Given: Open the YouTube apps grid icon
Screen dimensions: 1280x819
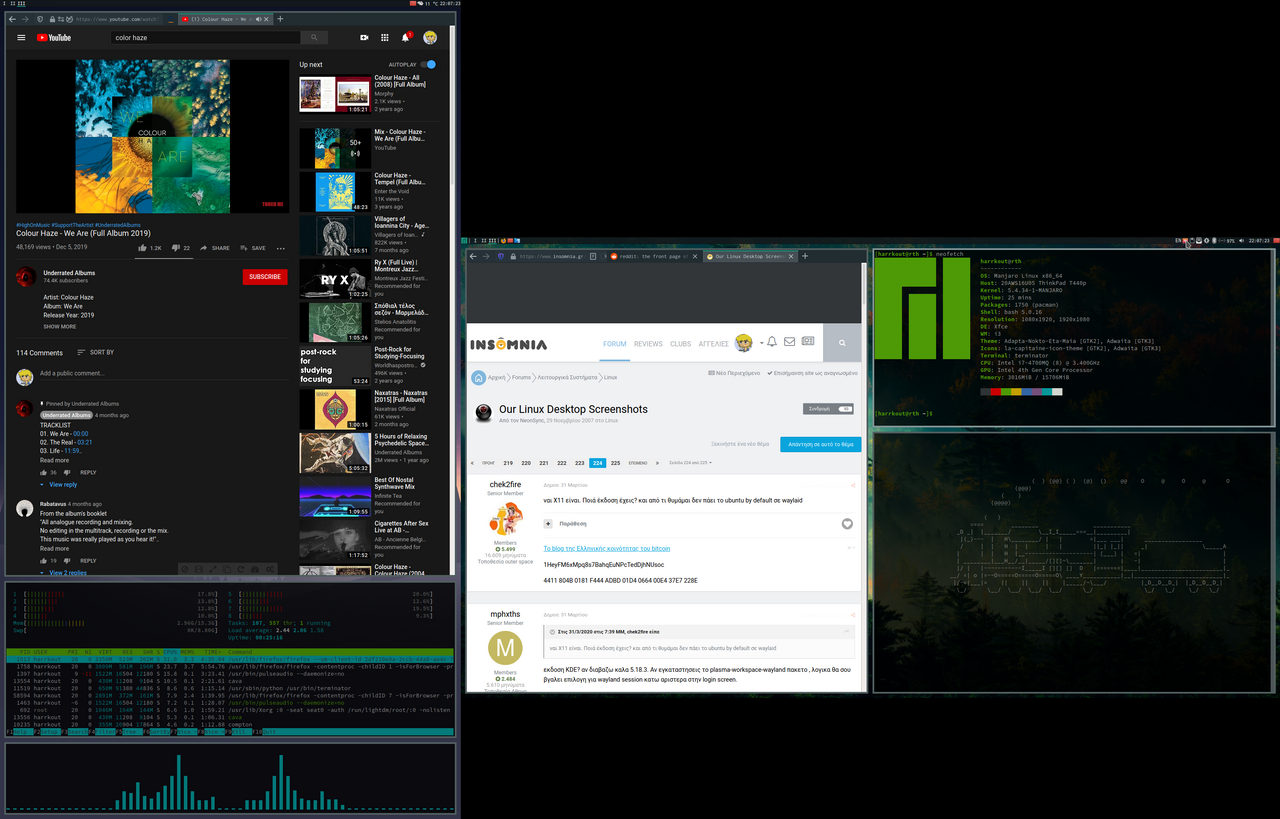Looking at the screenshot, I should [x=385, y=38].
